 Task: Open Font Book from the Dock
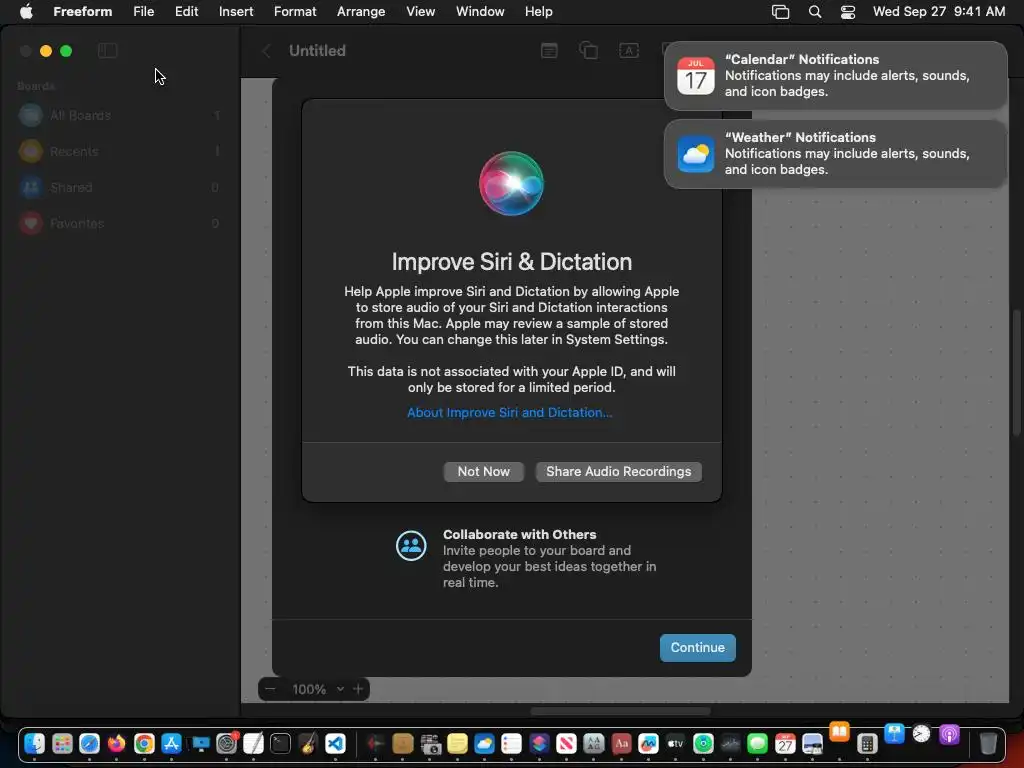coord(594,744)
